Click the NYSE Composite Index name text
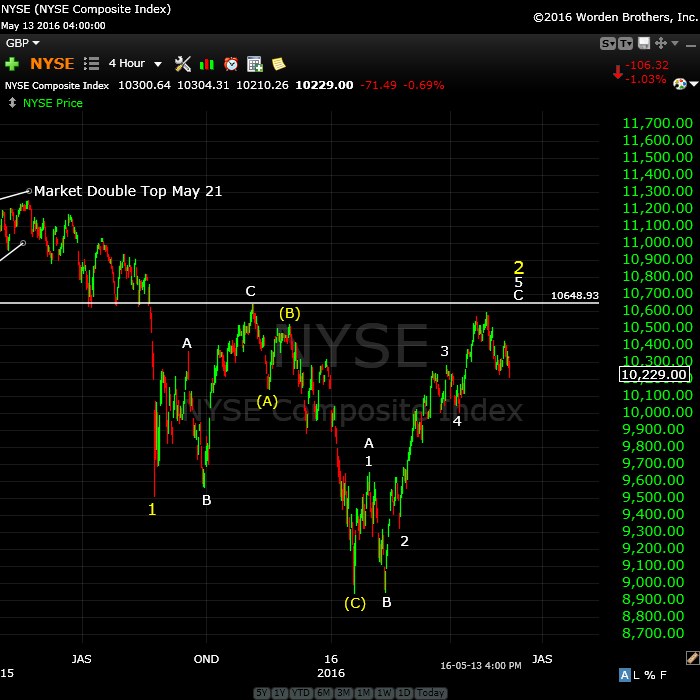Image resolution: width=700 pixels, height=700 pixels. click(57, 85)
